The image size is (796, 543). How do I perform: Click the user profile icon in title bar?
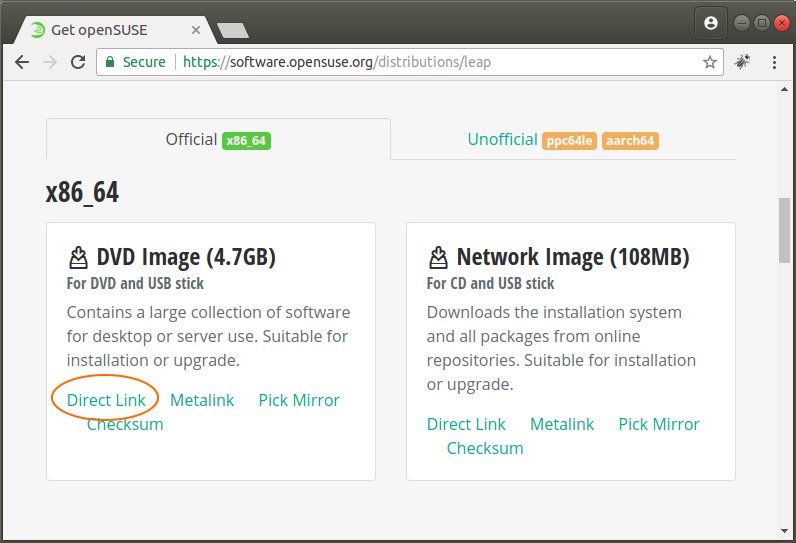click(x=711, y=23)
